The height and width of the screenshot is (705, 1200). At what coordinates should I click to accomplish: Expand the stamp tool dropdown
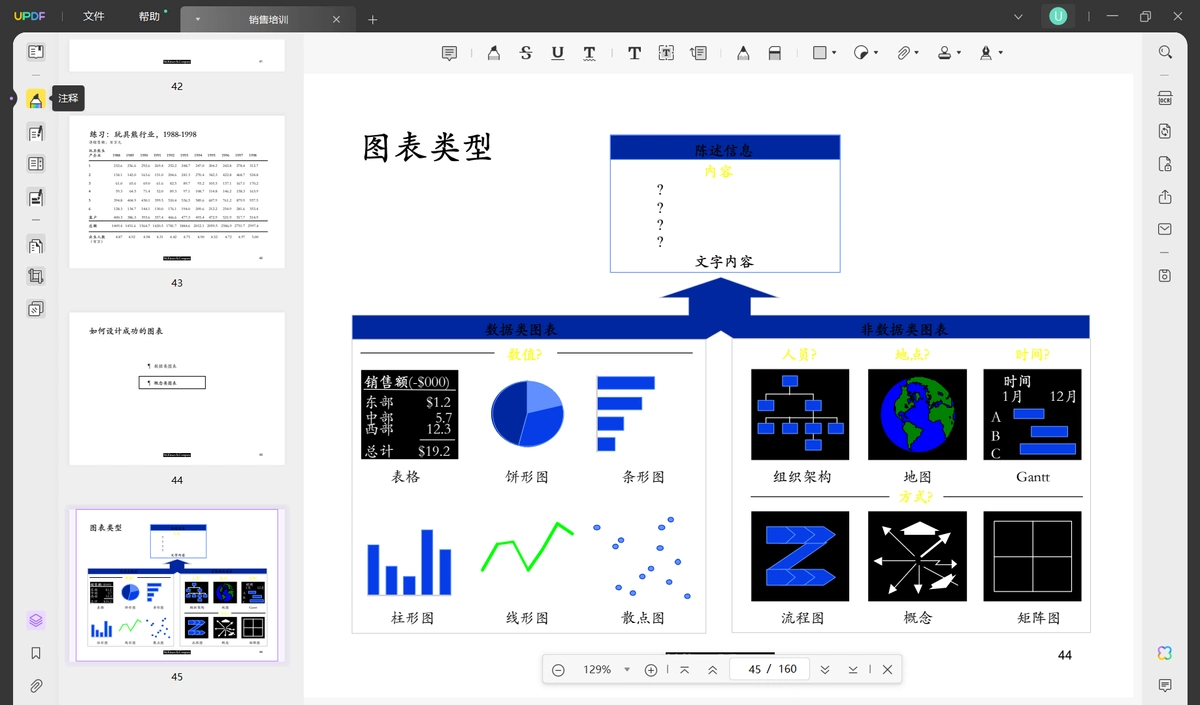(x=959, y=53)
